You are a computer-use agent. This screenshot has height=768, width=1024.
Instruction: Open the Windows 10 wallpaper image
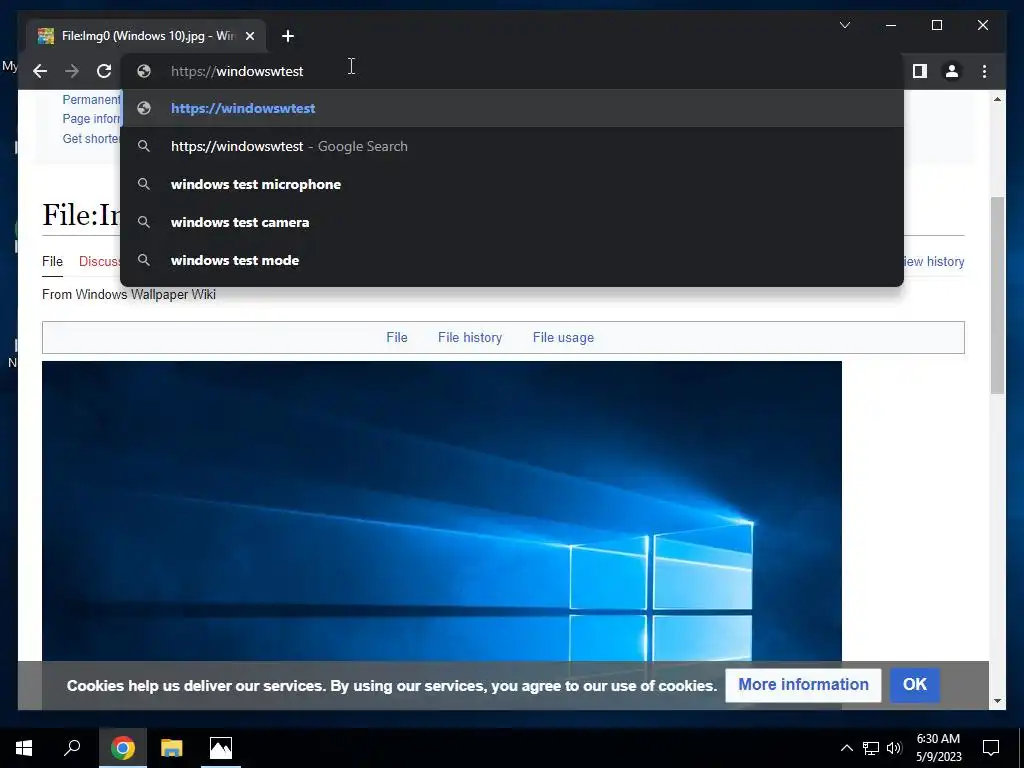(441, 511)
